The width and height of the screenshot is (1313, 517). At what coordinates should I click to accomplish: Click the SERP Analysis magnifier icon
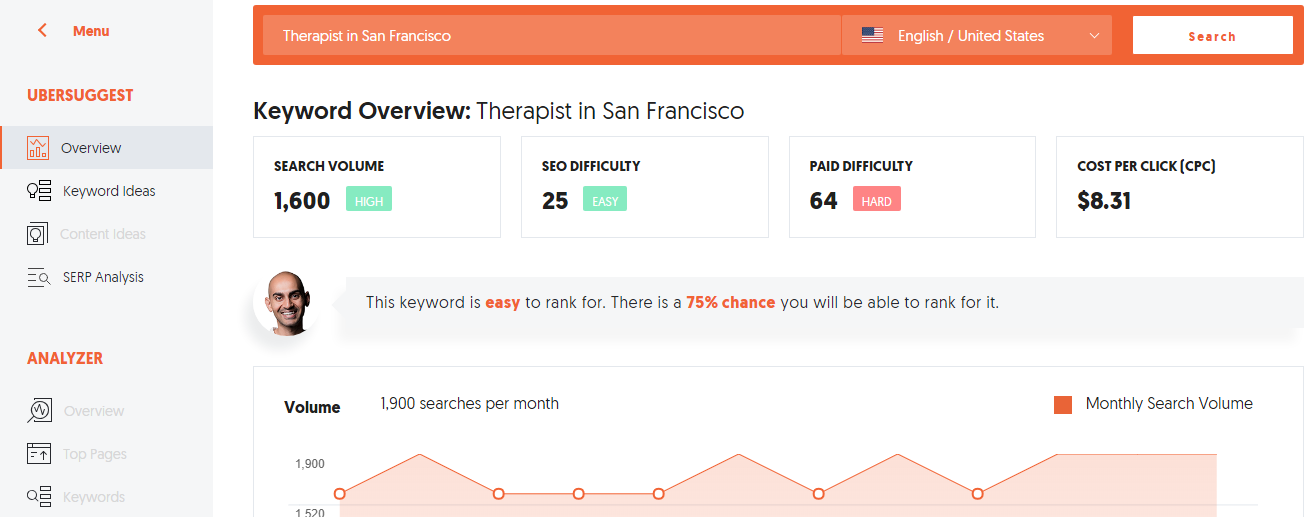pyautogui.click(x=38, y=278)
